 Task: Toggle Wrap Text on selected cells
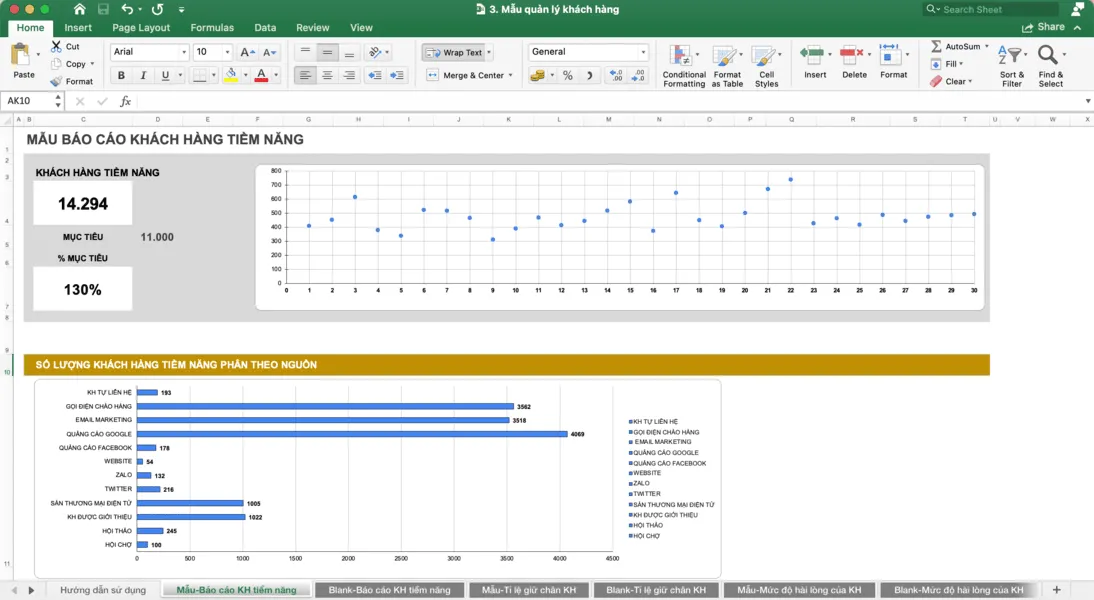tap(454, 52)
